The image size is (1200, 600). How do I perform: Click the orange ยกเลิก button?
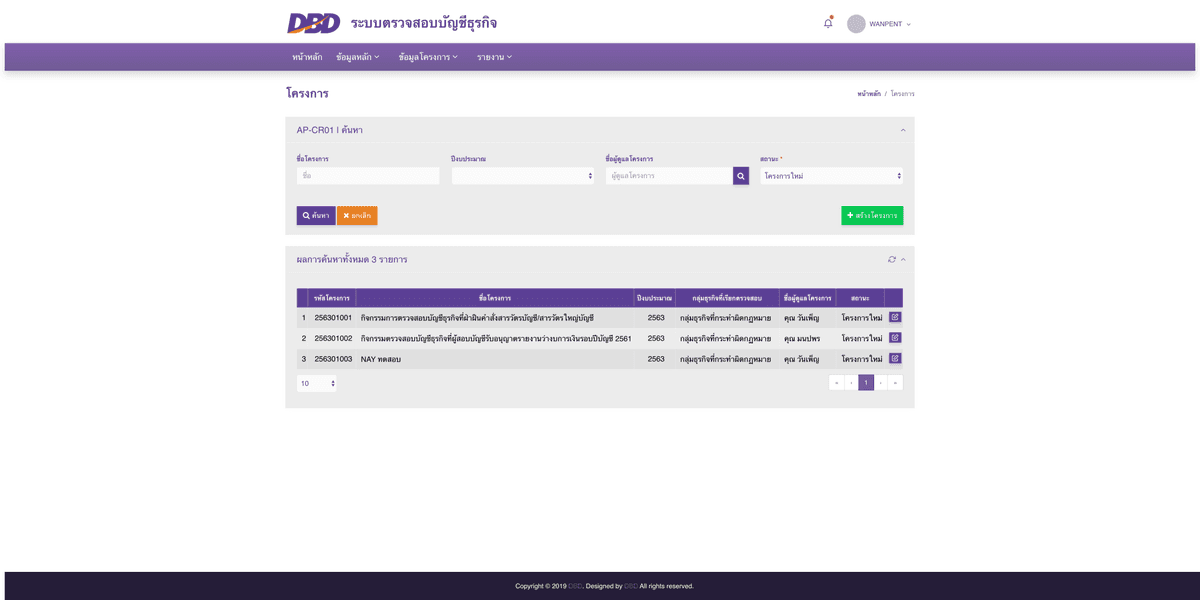(x=357, y=215)
